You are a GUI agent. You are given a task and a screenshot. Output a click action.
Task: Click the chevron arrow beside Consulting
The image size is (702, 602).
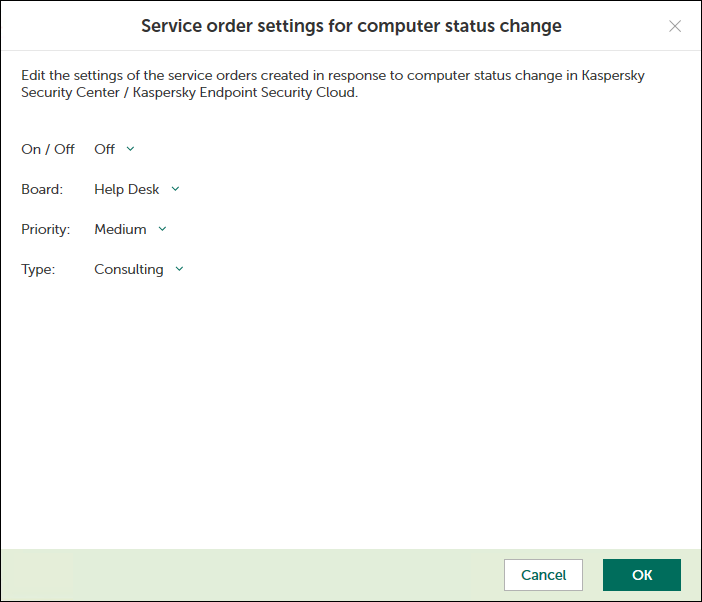coord(179,269)
